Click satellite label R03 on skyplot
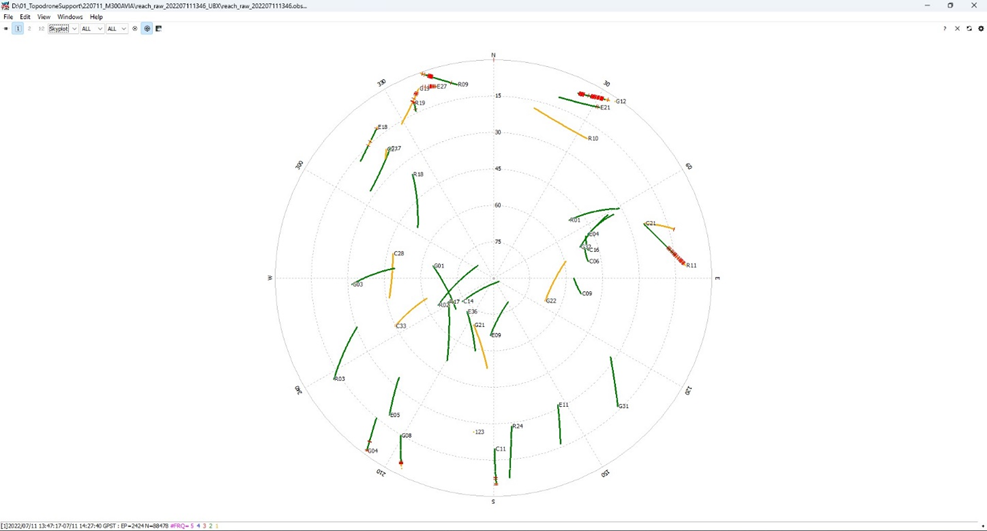Viewport: 987px width, 531px height. pos(340,379)
